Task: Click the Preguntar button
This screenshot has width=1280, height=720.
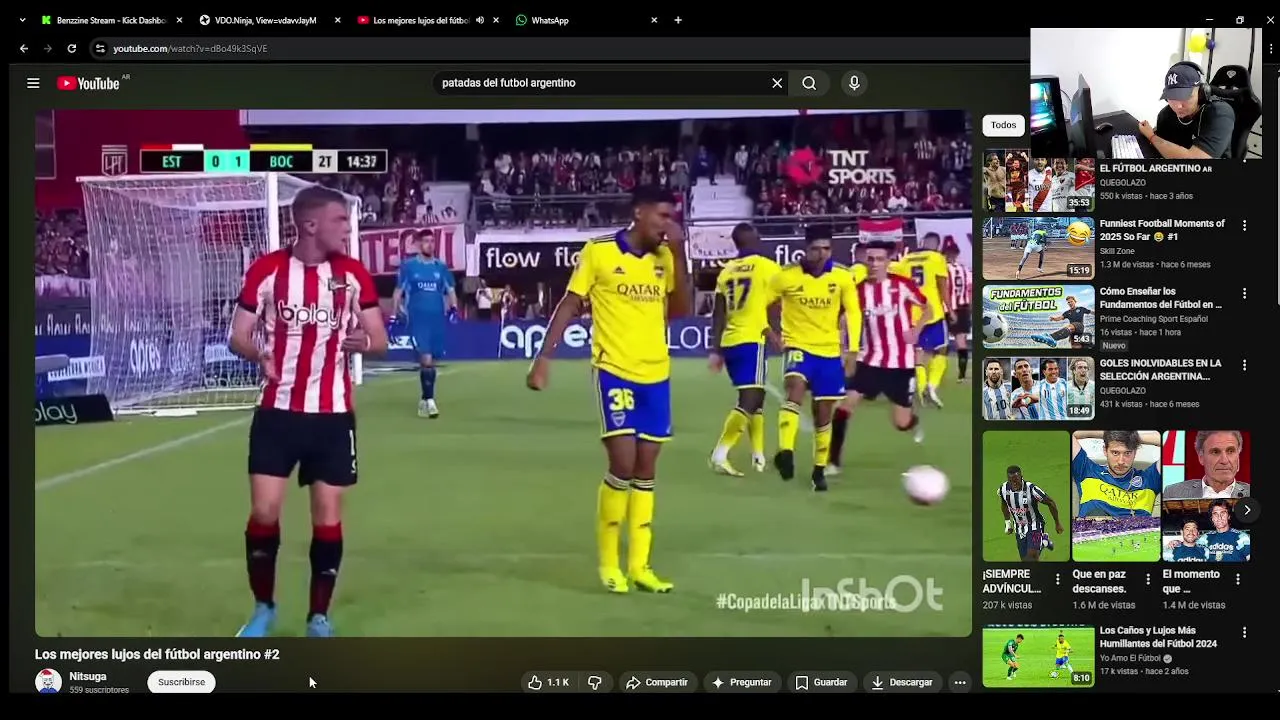Action: point(741,682)
